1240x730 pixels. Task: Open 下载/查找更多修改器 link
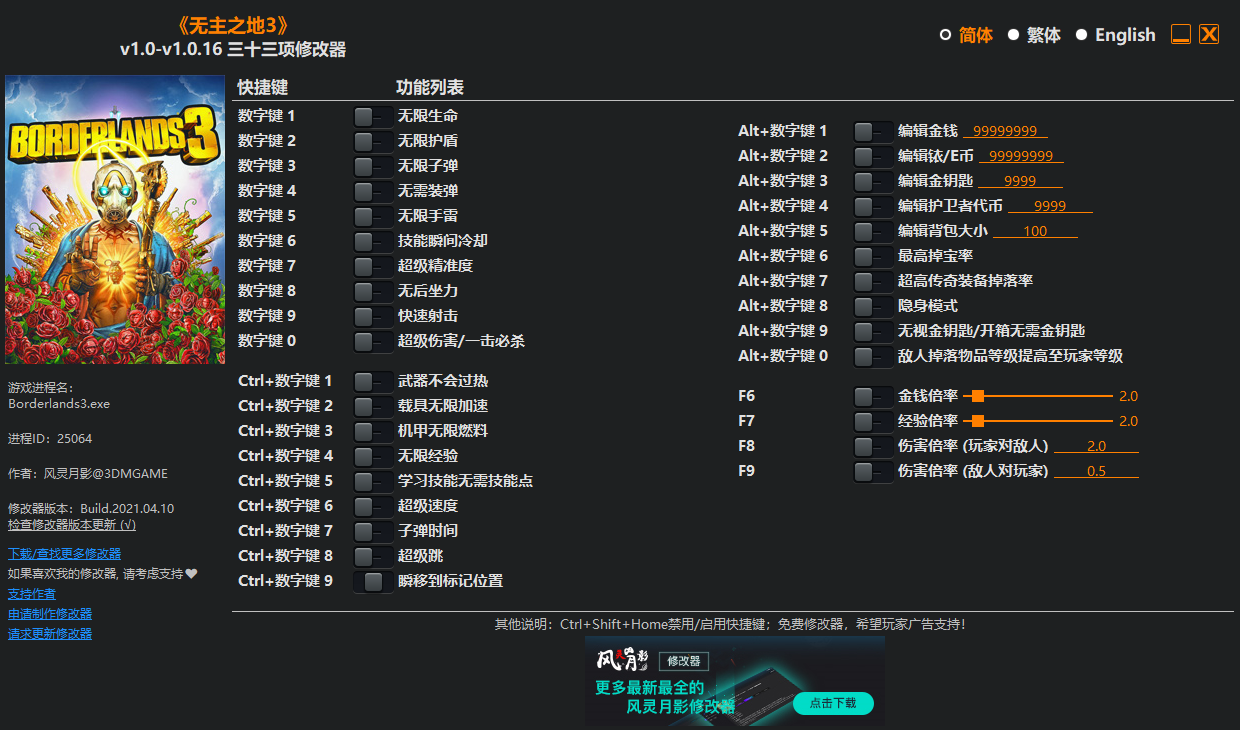[x=64, y=553]
